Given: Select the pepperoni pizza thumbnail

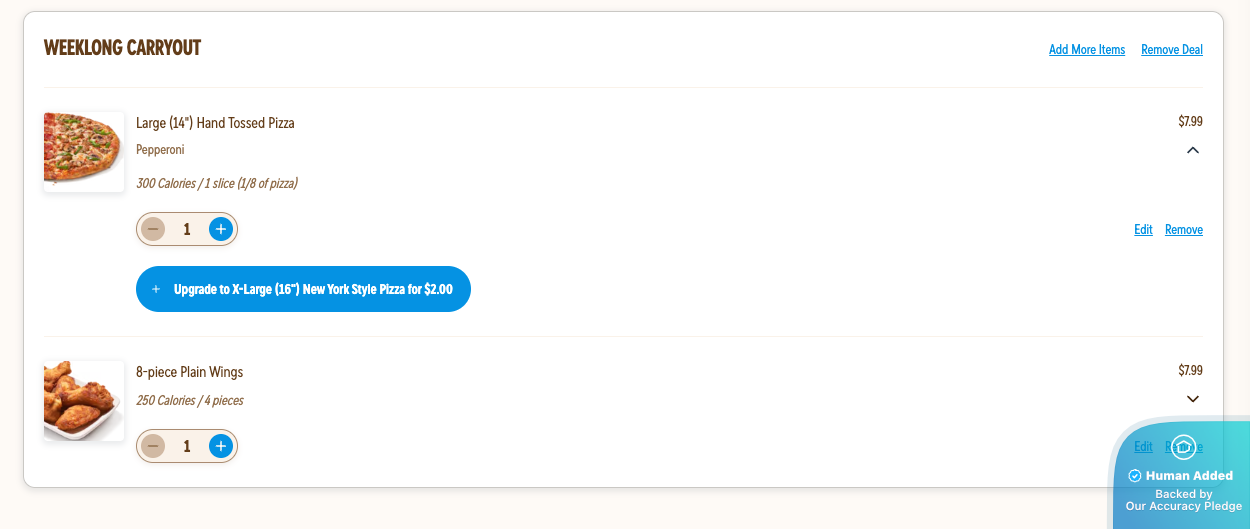Looking at the screenshot, I should (84, 152).
